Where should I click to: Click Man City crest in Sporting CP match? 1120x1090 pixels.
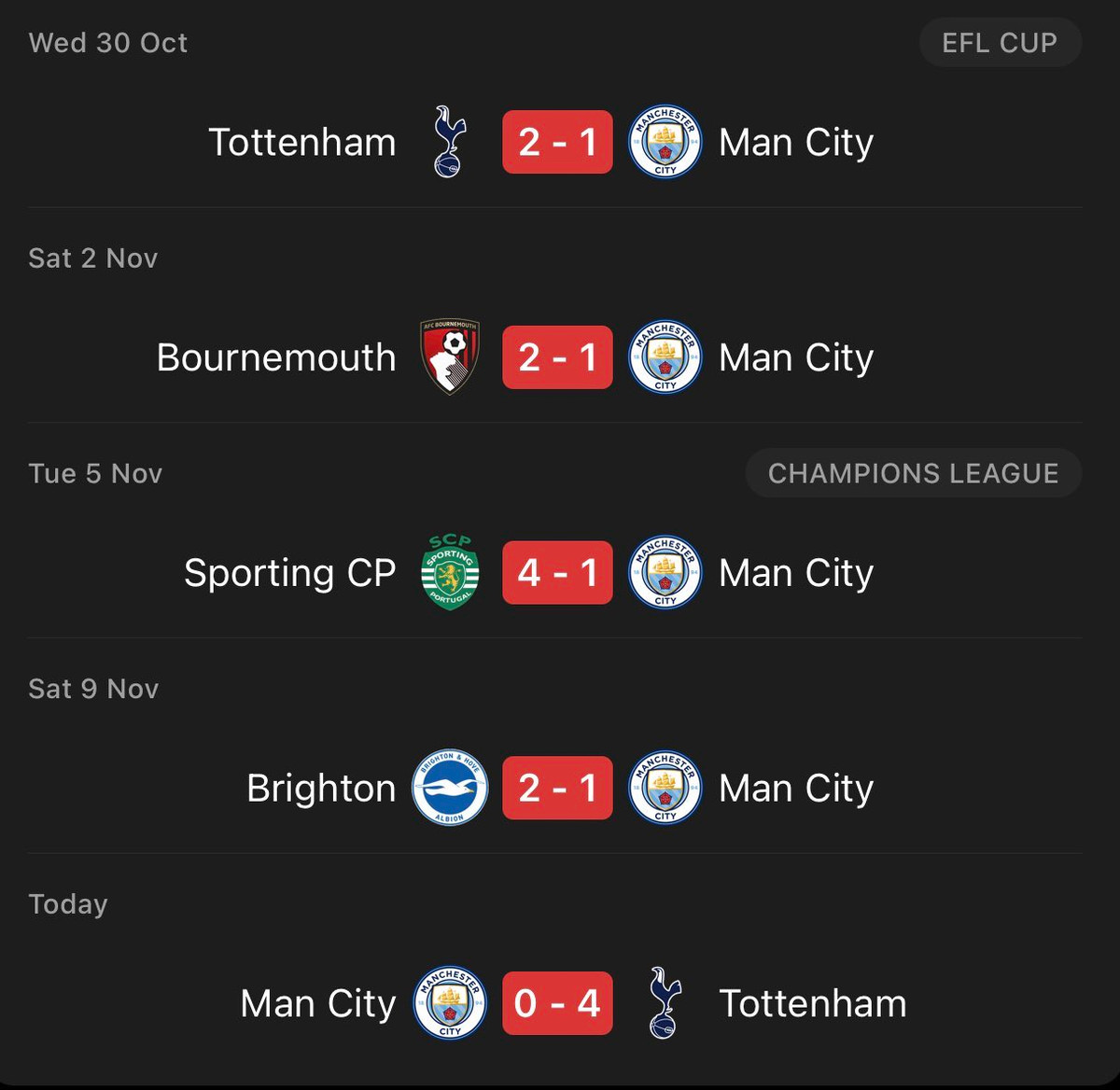[x=665, y=572]
